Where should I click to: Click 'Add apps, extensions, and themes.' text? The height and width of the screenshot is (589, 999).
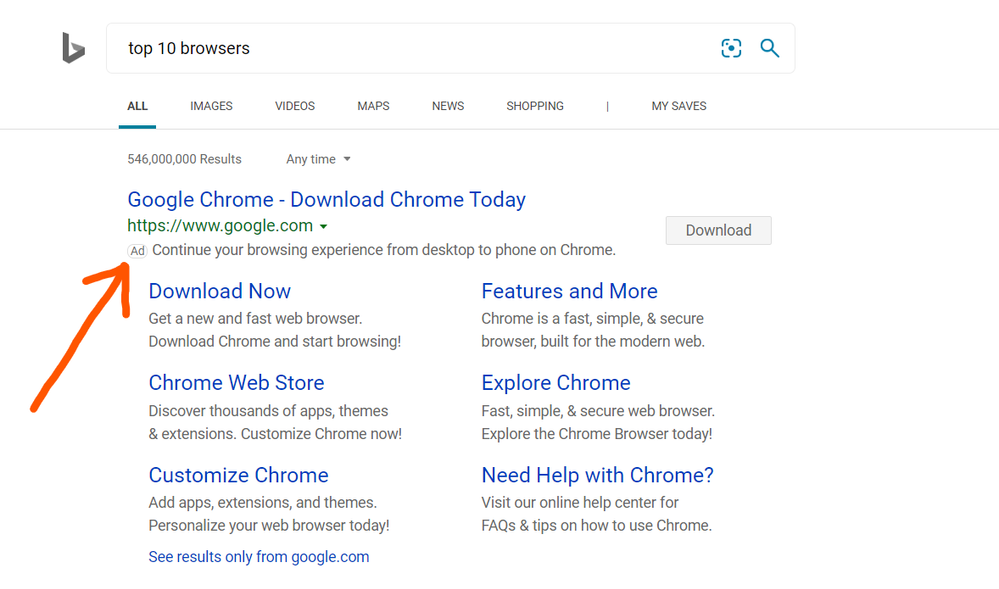pos(262,502)
